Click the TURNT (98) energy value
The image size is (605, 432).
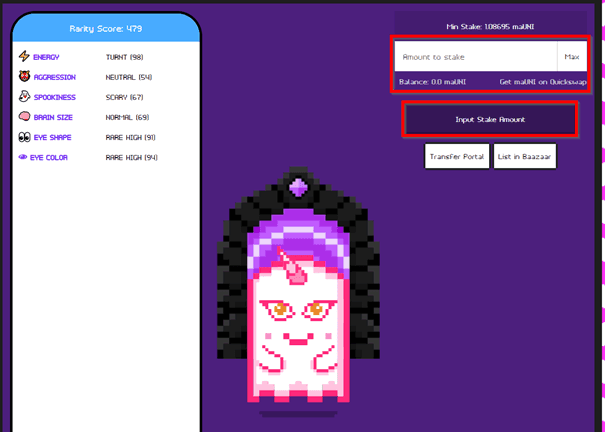coord(125,57)
